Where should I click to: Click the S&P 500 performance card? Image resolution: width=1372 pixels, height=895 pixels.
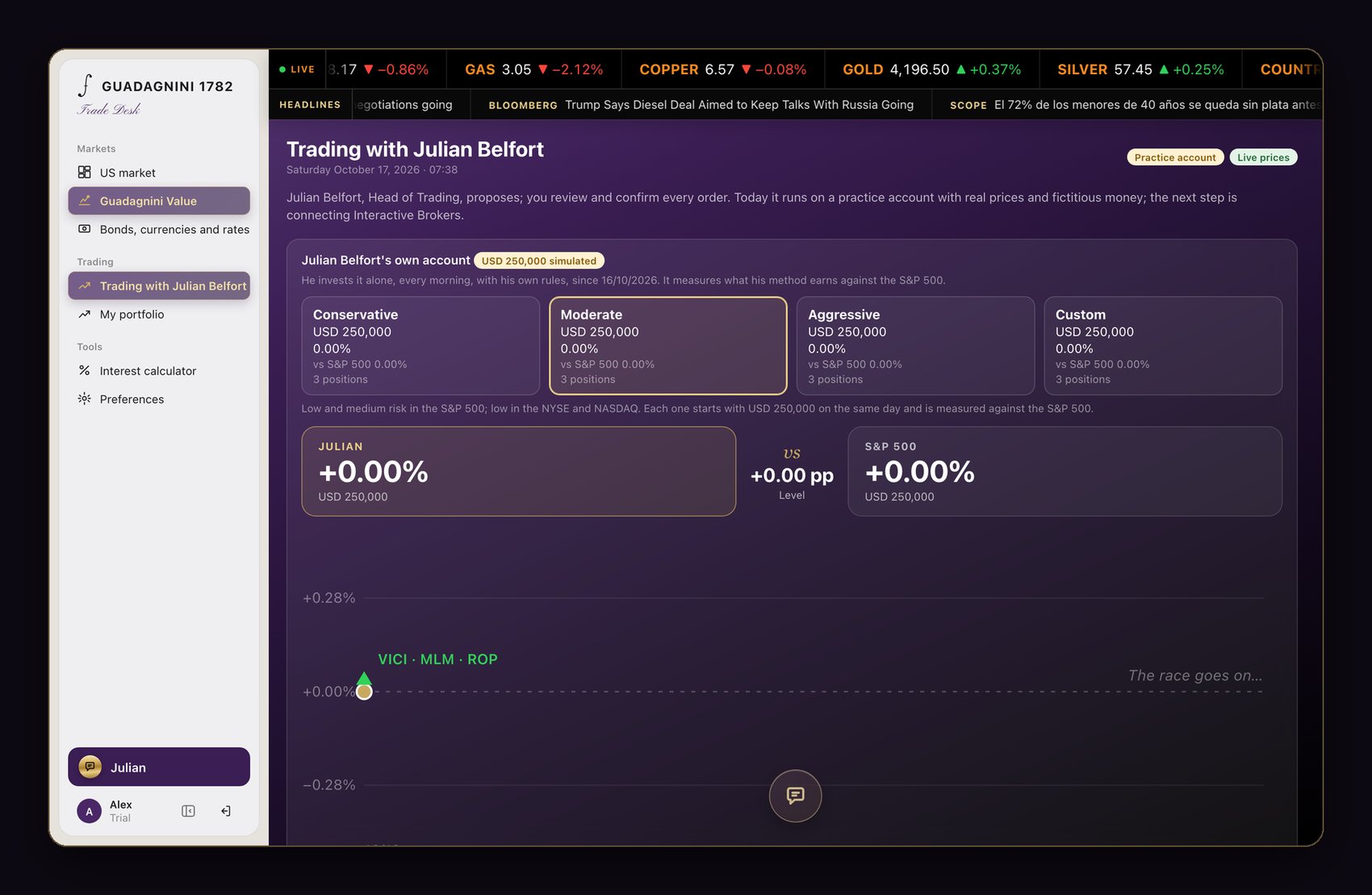click(x=1065, y=471)
